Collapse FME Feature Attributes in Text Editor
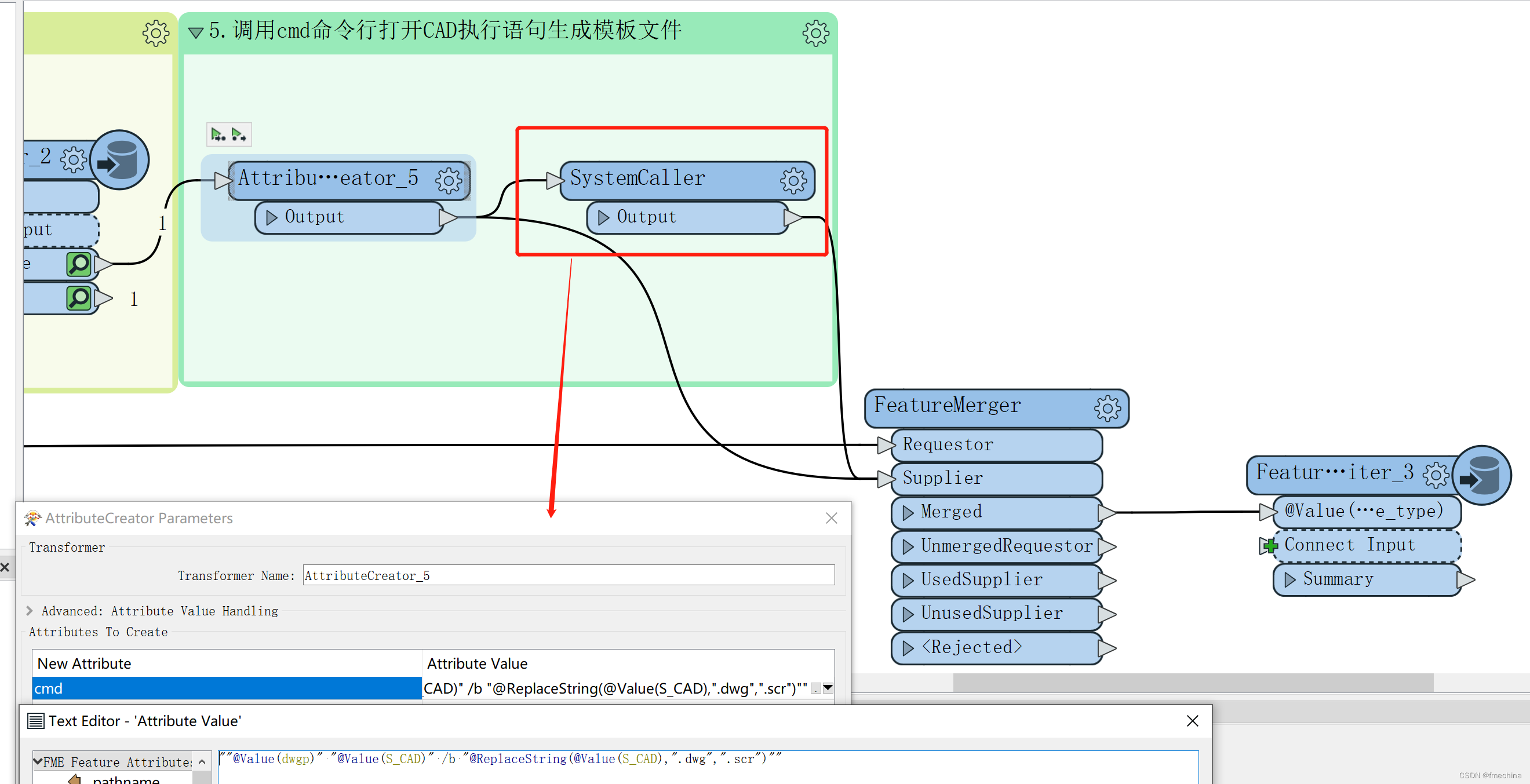The width and height of the screenshot is (1530, 784). click(x=39, y=761)
